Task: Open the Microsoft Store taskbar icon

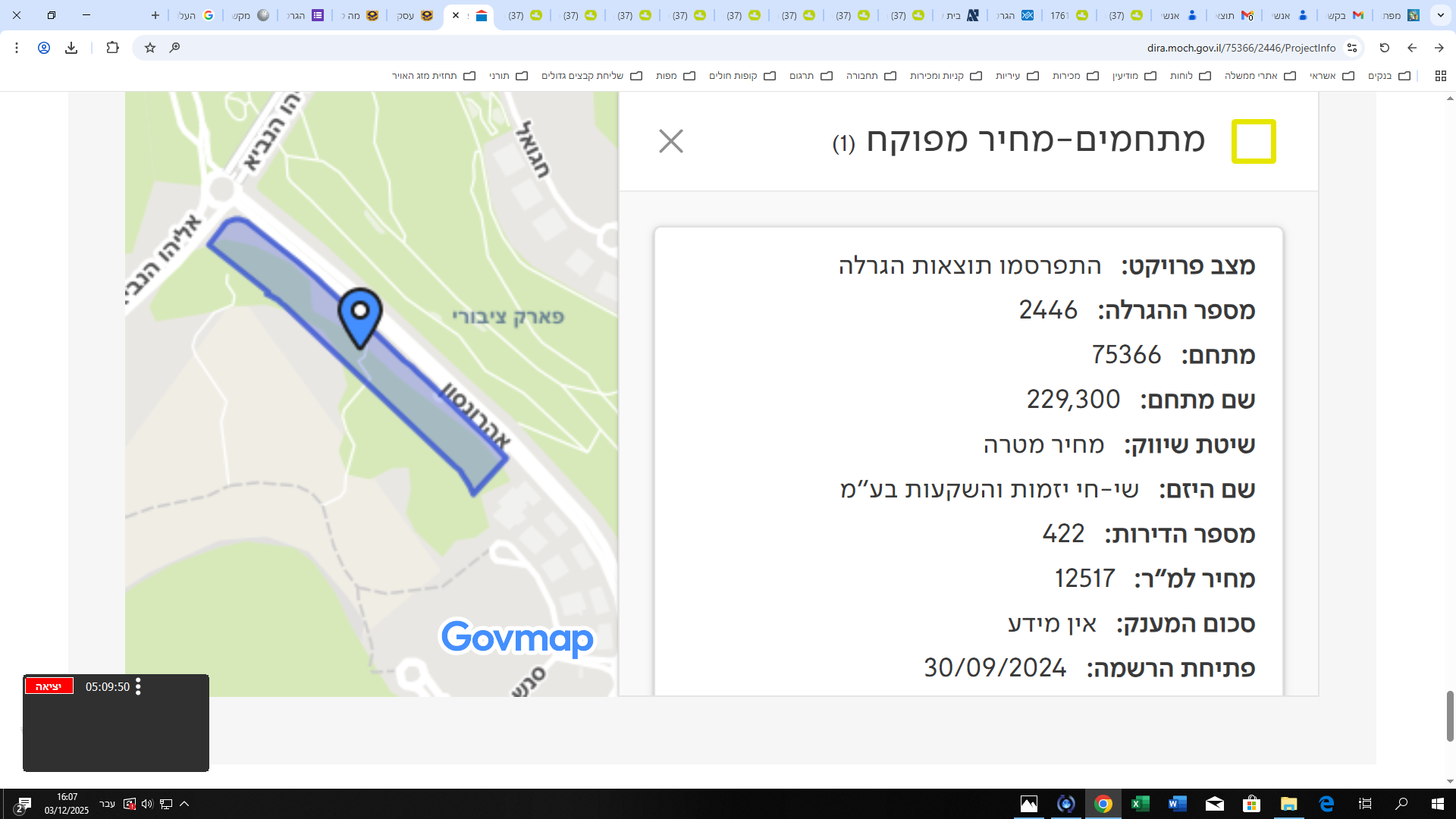Action: tap(1254, 805)
